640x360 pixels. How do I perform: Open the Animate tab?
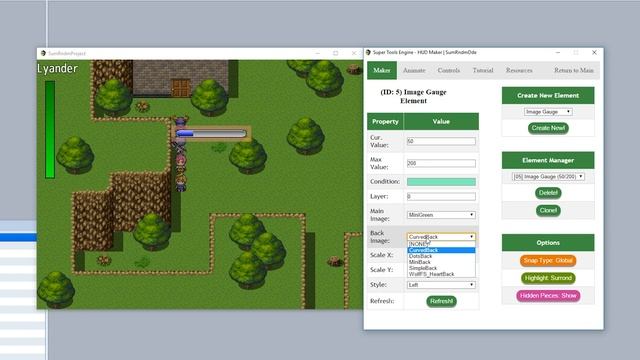414,70
